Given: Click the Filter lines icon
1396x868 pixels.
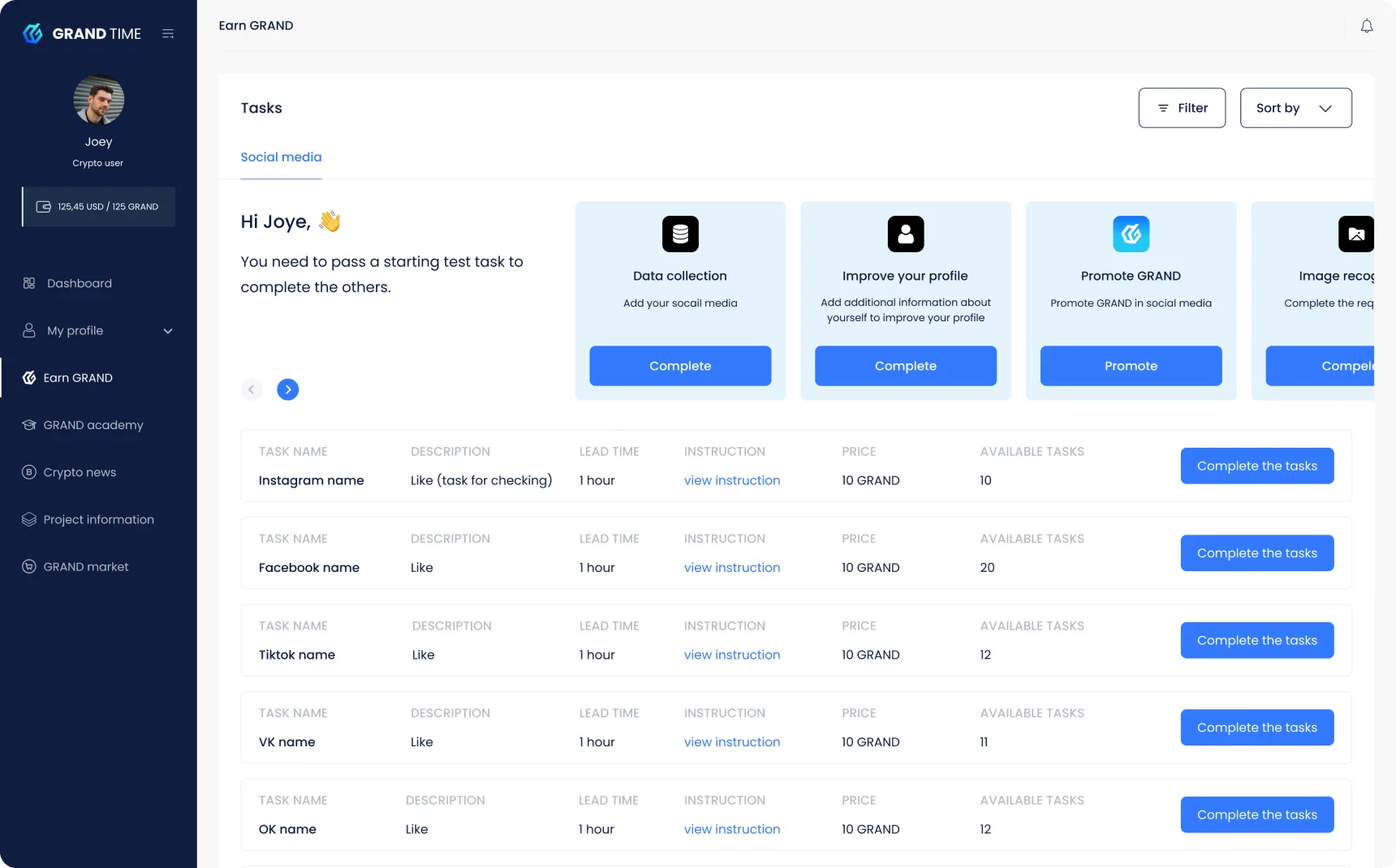Looking at the screenshot, I should (1163, 108).
